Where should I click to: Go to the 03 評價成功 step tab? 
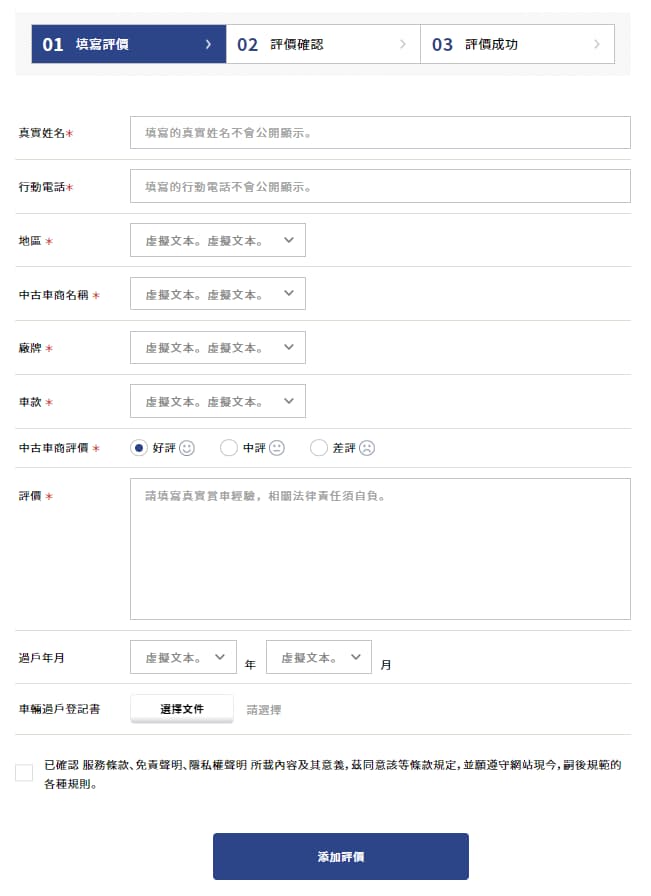pyautogui.click(x=517, y=44)
